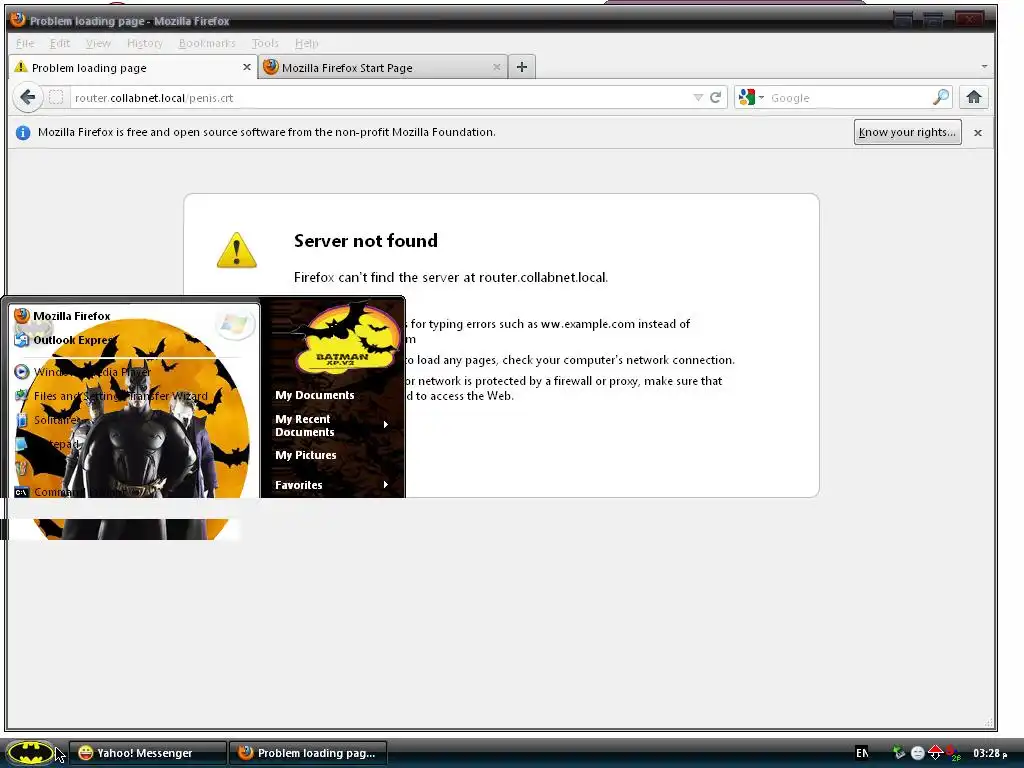Click the search magnifier icon

pyautogui.click(x=941, y=98)
